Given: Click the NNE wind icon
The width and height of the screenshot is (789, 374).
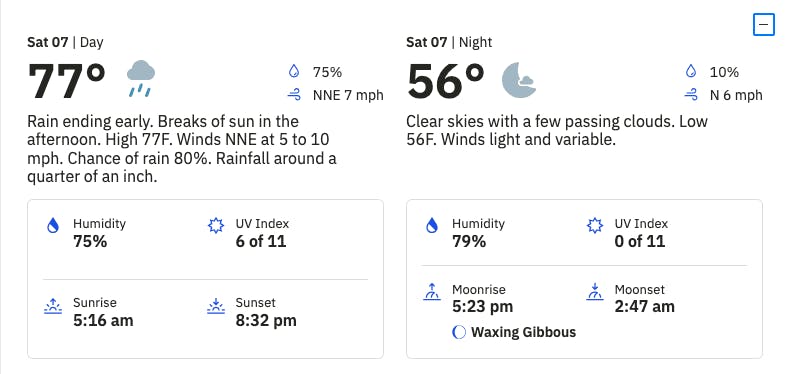Looking at the screenshot, I should point(294,95).
